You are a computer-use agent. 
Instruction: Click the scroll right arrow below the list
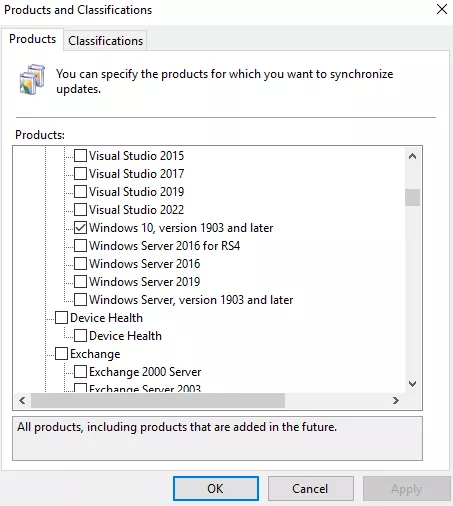click(396, 400)
